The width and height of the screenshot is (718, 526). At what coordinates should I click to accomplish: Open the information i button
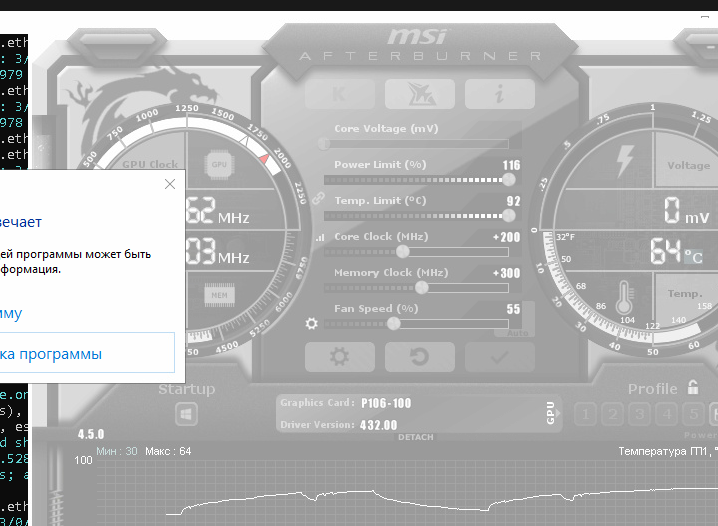coord(500,94)
